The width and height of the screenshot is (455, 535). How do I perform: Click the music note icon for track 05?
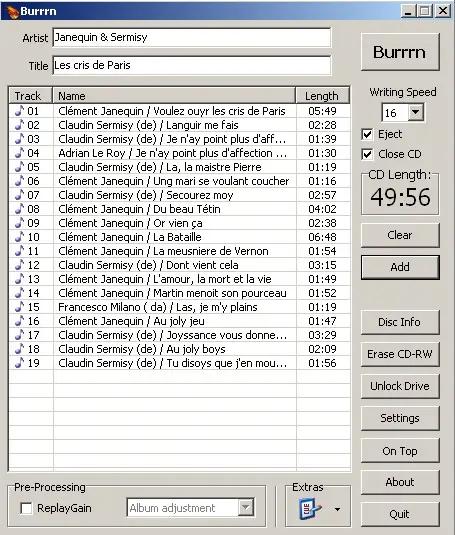20,167
